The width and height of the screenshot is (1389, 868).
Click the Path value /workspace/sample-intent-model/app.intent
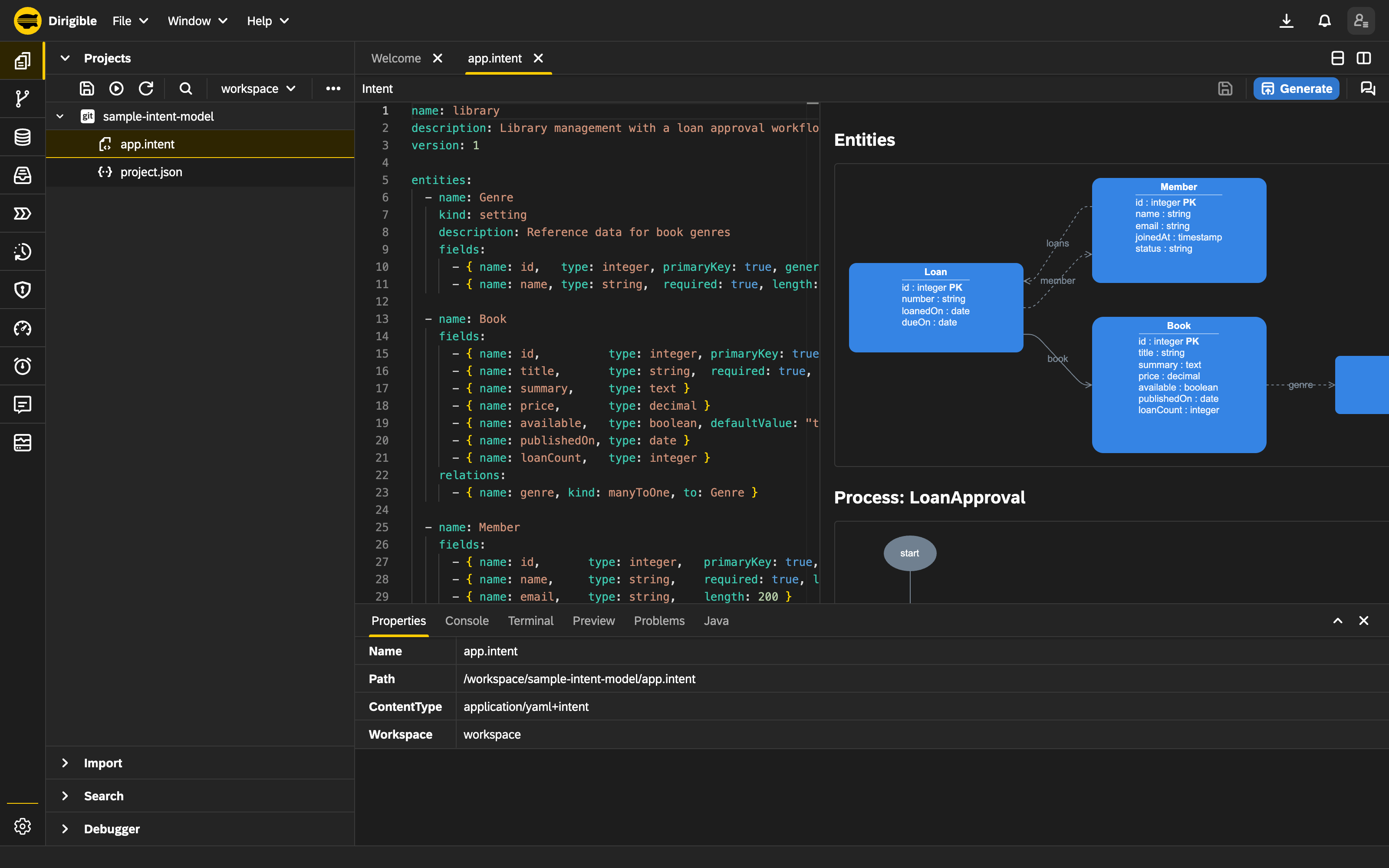pyautogui.click(x=579, y=678)
